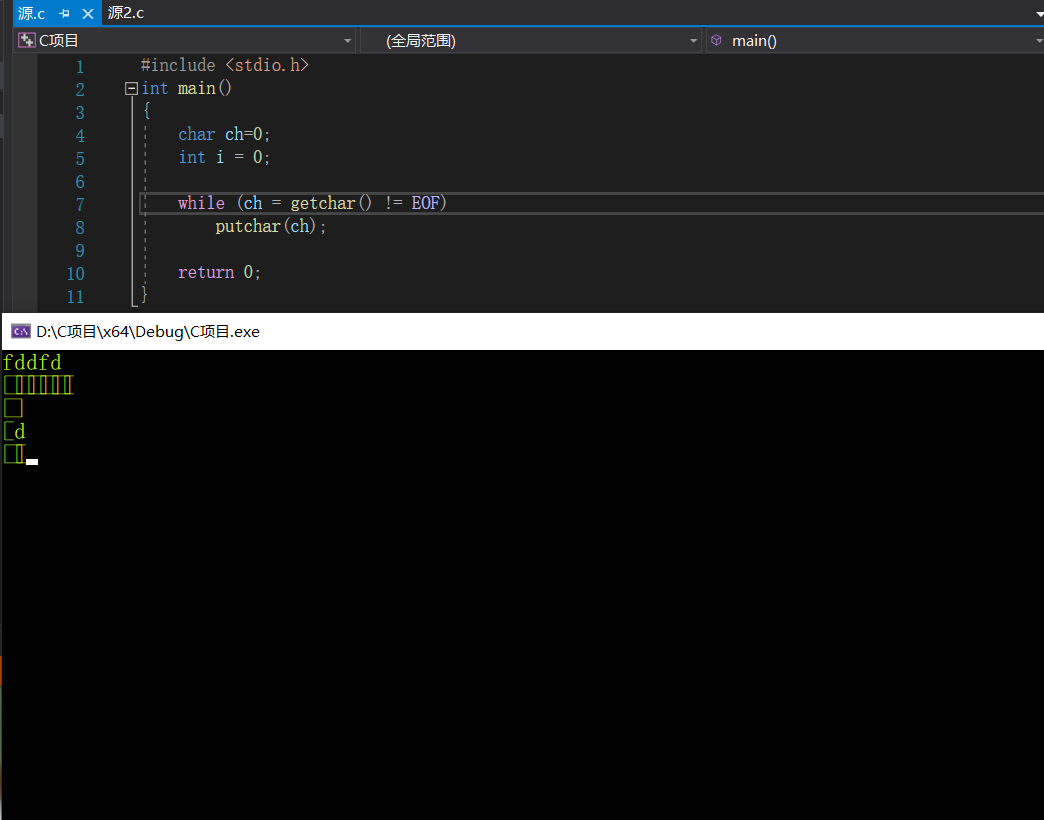Image resolution: width=1044 pixels, height=820 pixels.
Task: Click the return 0 statement
Action: click(x=219, y=273)
